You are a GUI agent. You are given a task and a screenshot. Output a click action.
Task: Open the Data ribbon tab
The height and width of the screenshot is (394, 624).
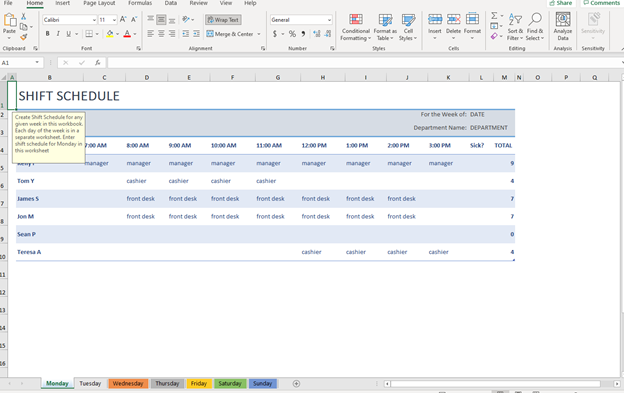pos(171,3)
